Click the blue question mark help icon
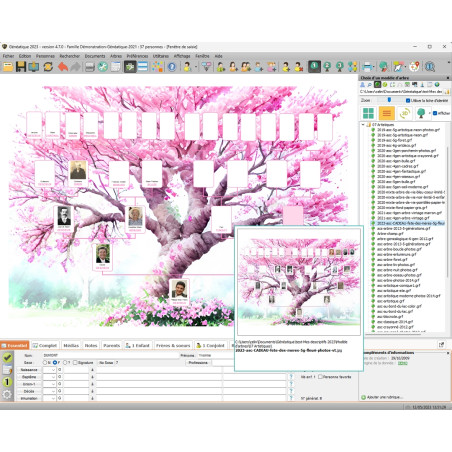Viewport: 452px width, 452px height. click(172, 67)
